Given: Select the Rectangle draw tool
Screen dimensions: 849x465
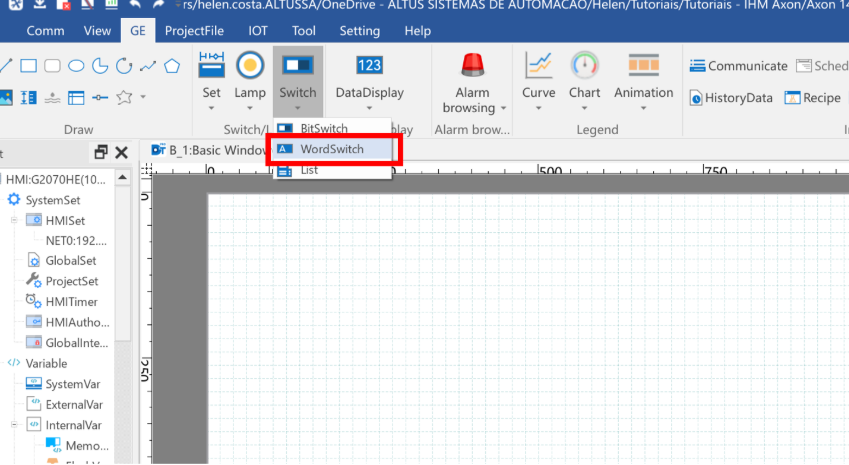Looking at the screenshot, I should coord(28,66).
